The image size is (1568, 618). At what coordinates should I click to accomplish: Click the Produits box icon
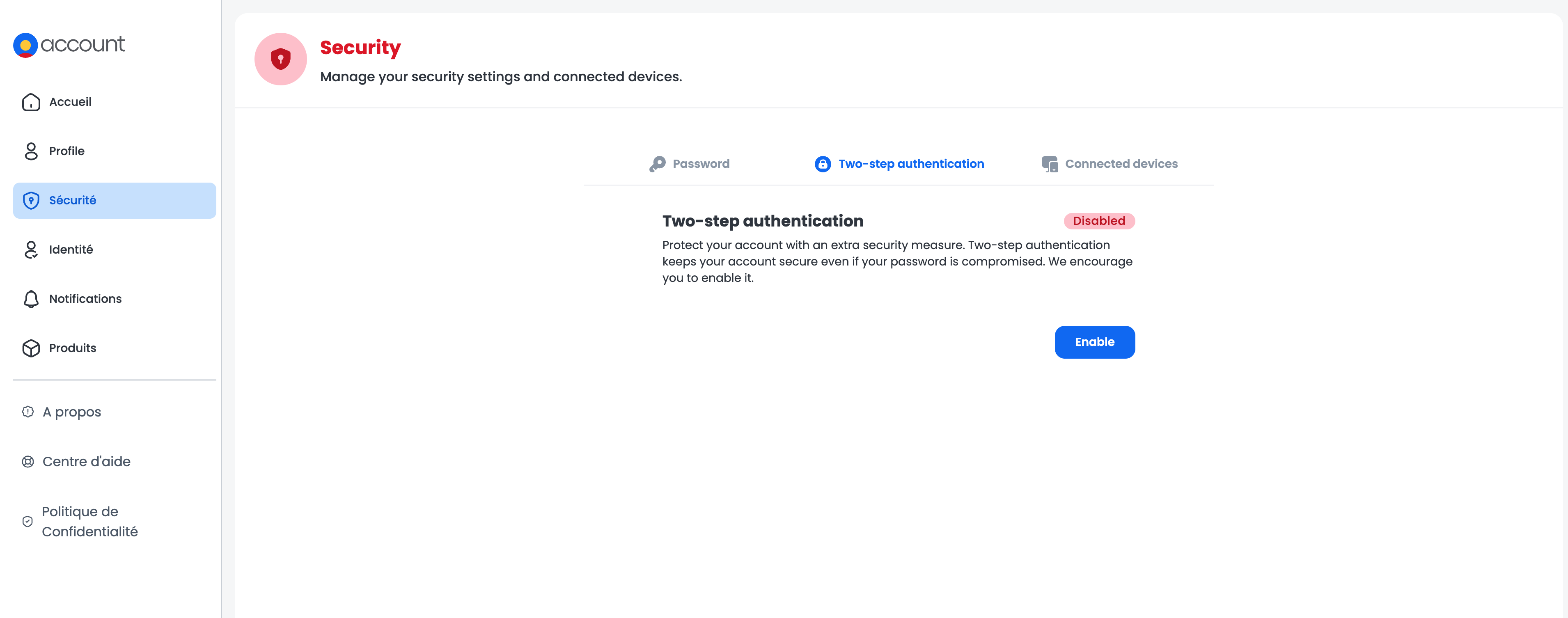click(31, 348)
